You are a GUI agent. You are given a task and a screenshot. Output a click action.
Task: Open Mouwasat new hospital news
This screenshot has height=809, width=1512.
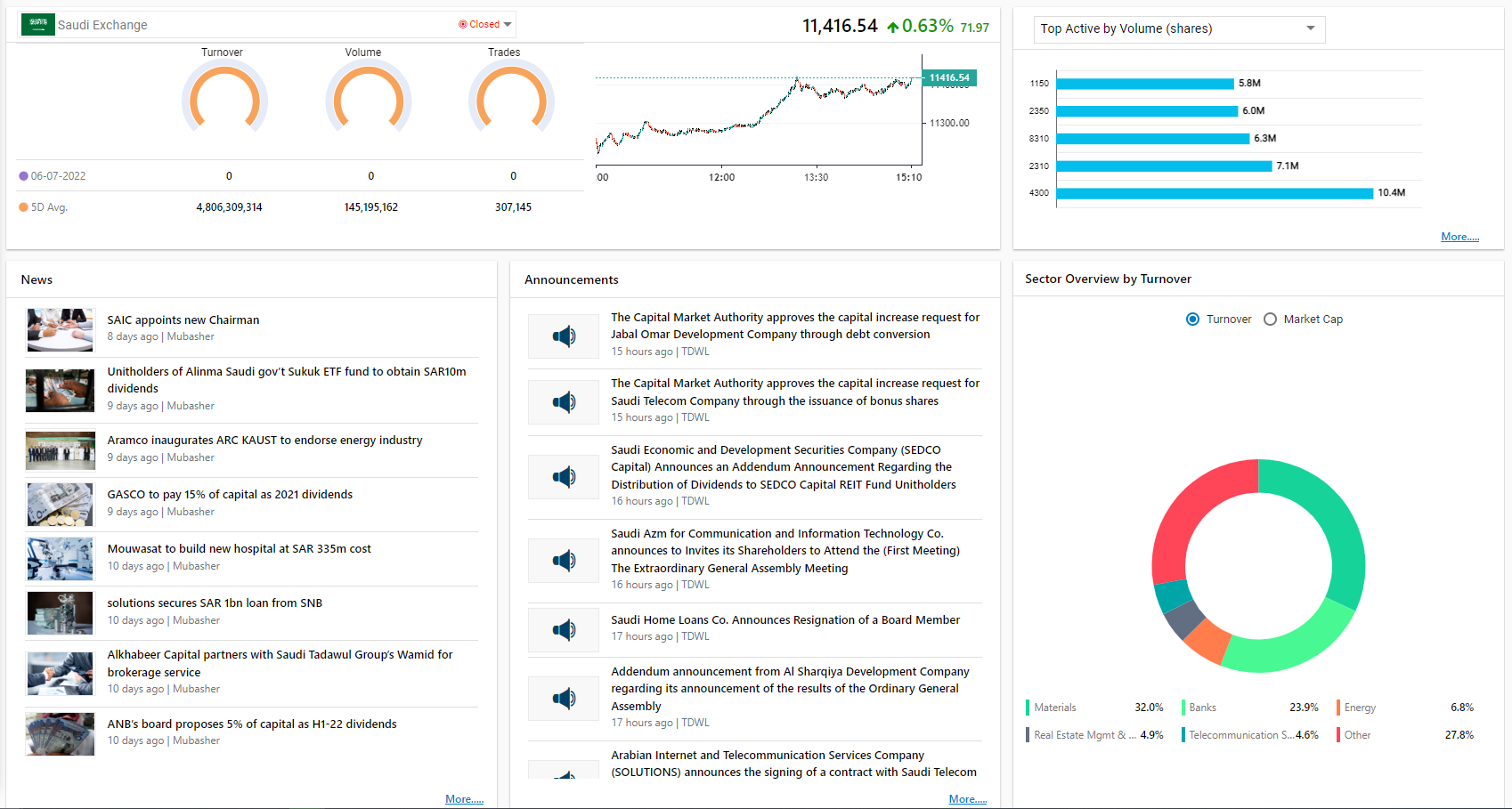[x=239, y=549]
